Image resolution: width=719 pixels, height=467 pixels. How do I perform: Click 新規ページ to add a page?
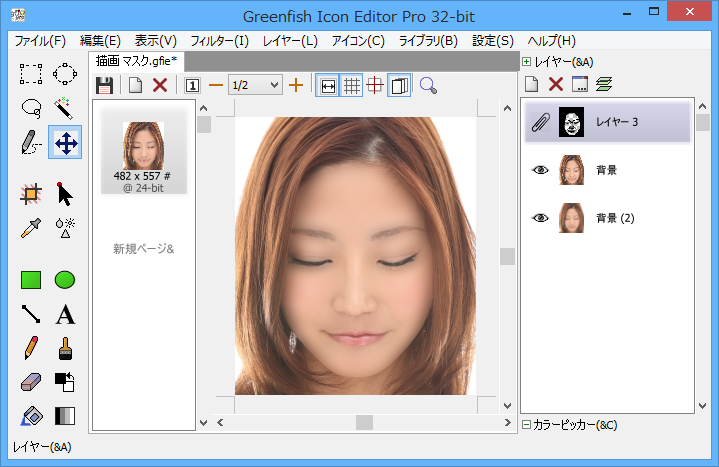click(143, 248)
